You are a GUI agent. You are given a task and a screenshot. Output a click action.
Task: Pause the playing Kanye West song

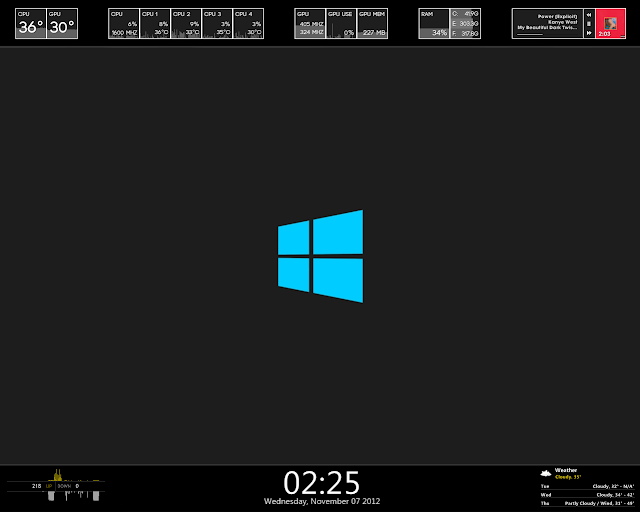tap(589, 24)
